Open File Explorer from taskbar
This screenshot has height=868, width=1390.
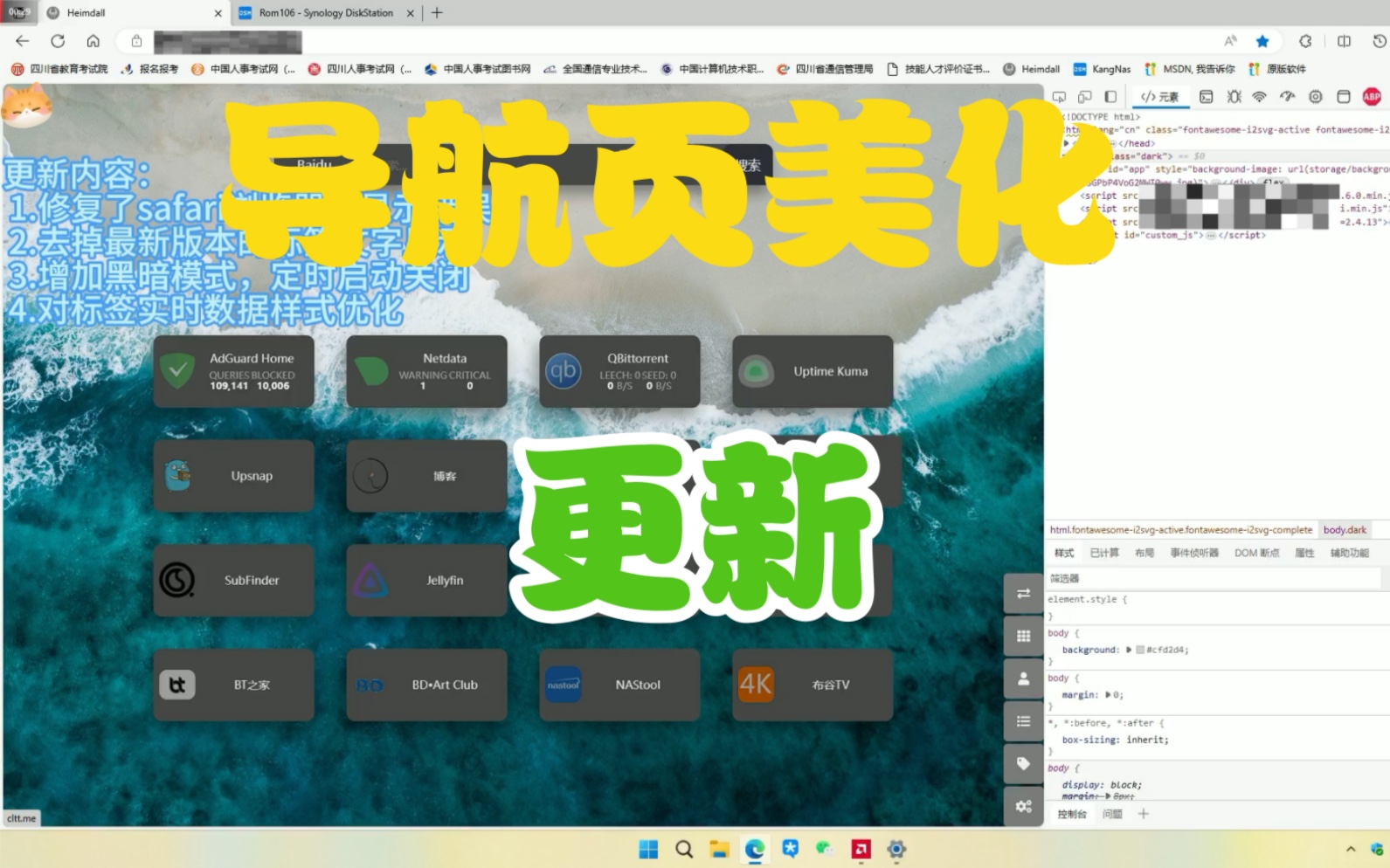pos(719,849)
